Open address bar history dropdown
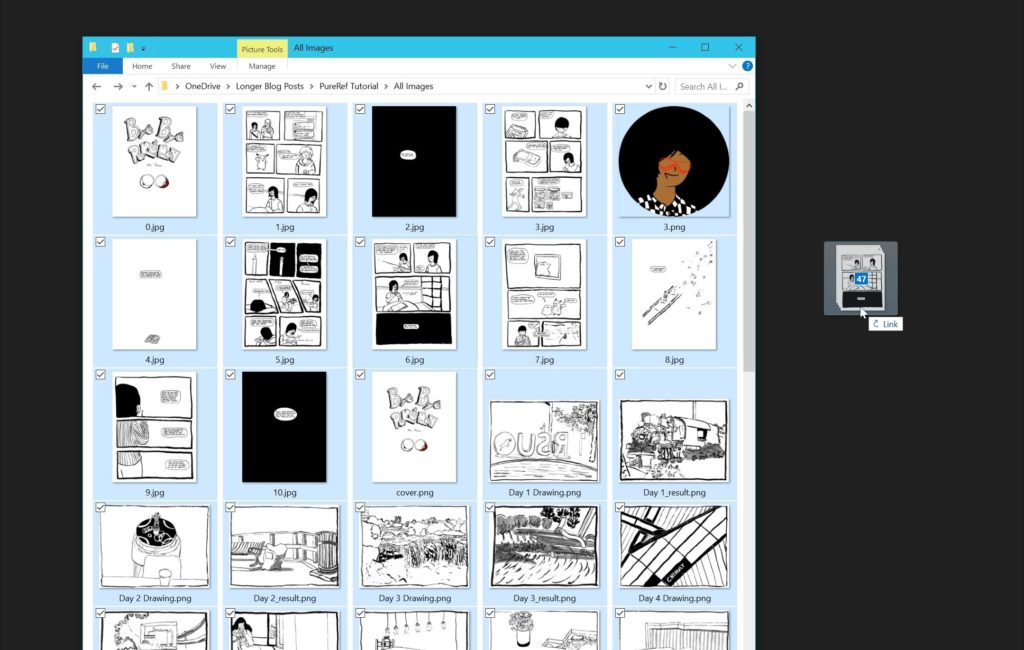The image size is (1024, 650). click(648, 86)
